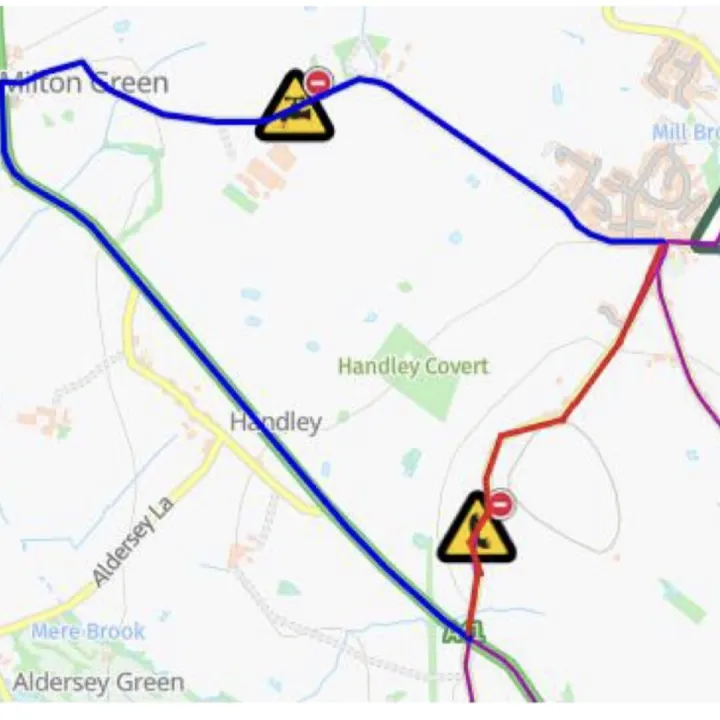Image resolution: width=720 pixels, height=720 pixels.
Task: Click the roadworks warning triangle on the red route
Action: click(476, 528)
